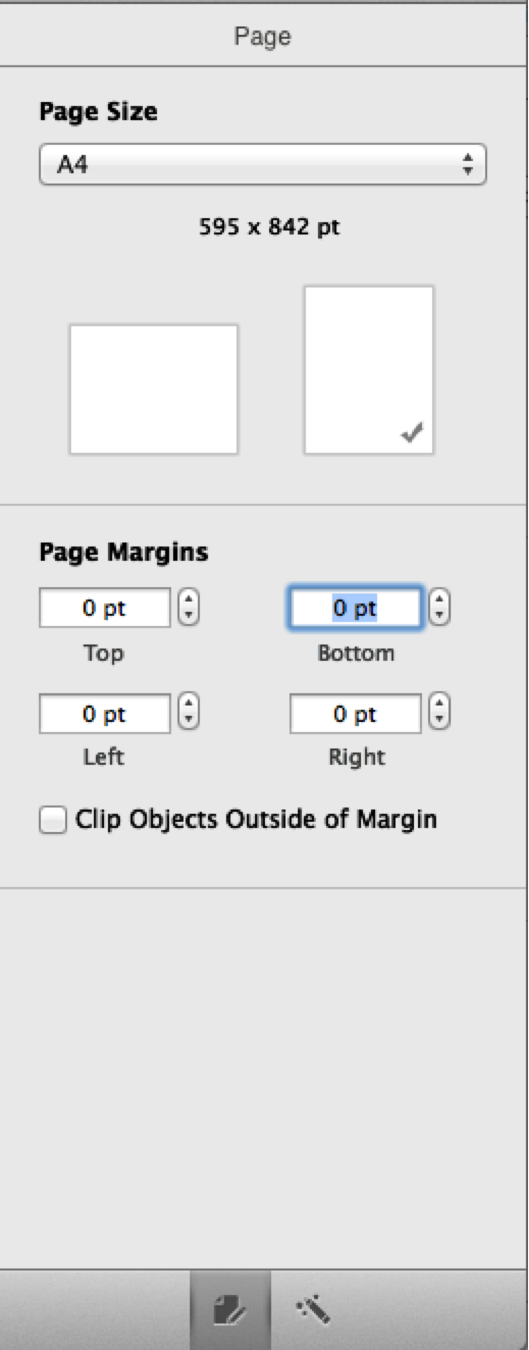The width and height of the screenshot is (529, 1350).
Task: Decrease the Bottom margin with stepper down arrow
Action: 440,616
